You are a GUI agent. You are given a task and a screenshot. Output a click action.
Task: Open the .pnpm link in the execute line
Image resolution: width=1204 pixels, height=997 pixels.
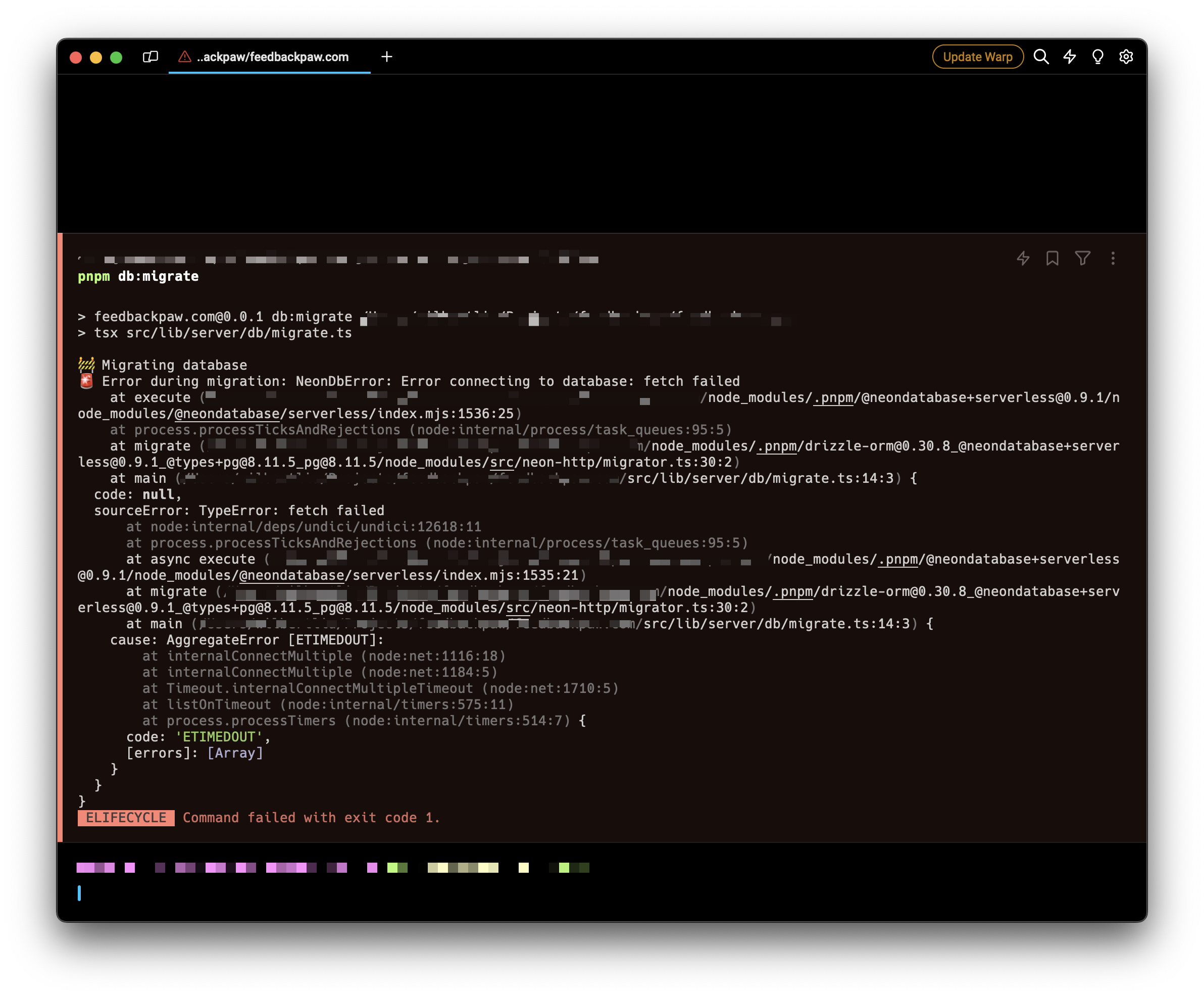[x=833, y=398]
